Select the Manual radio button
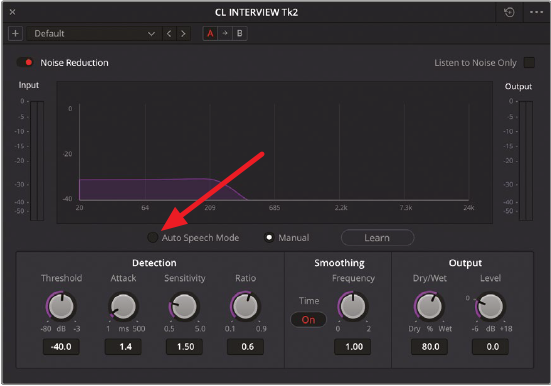The height and width of the screenshot is (386, 551). tap(269, 238)
